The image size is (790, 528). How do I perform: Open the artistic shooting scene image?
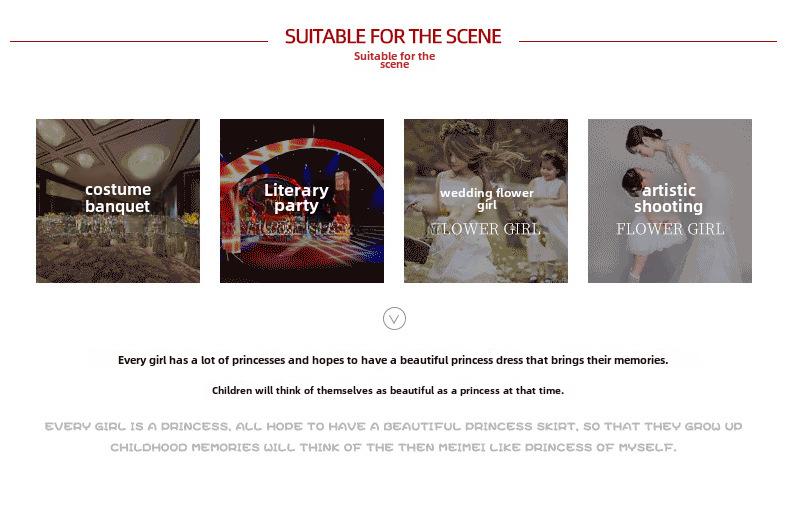[670, 201]
